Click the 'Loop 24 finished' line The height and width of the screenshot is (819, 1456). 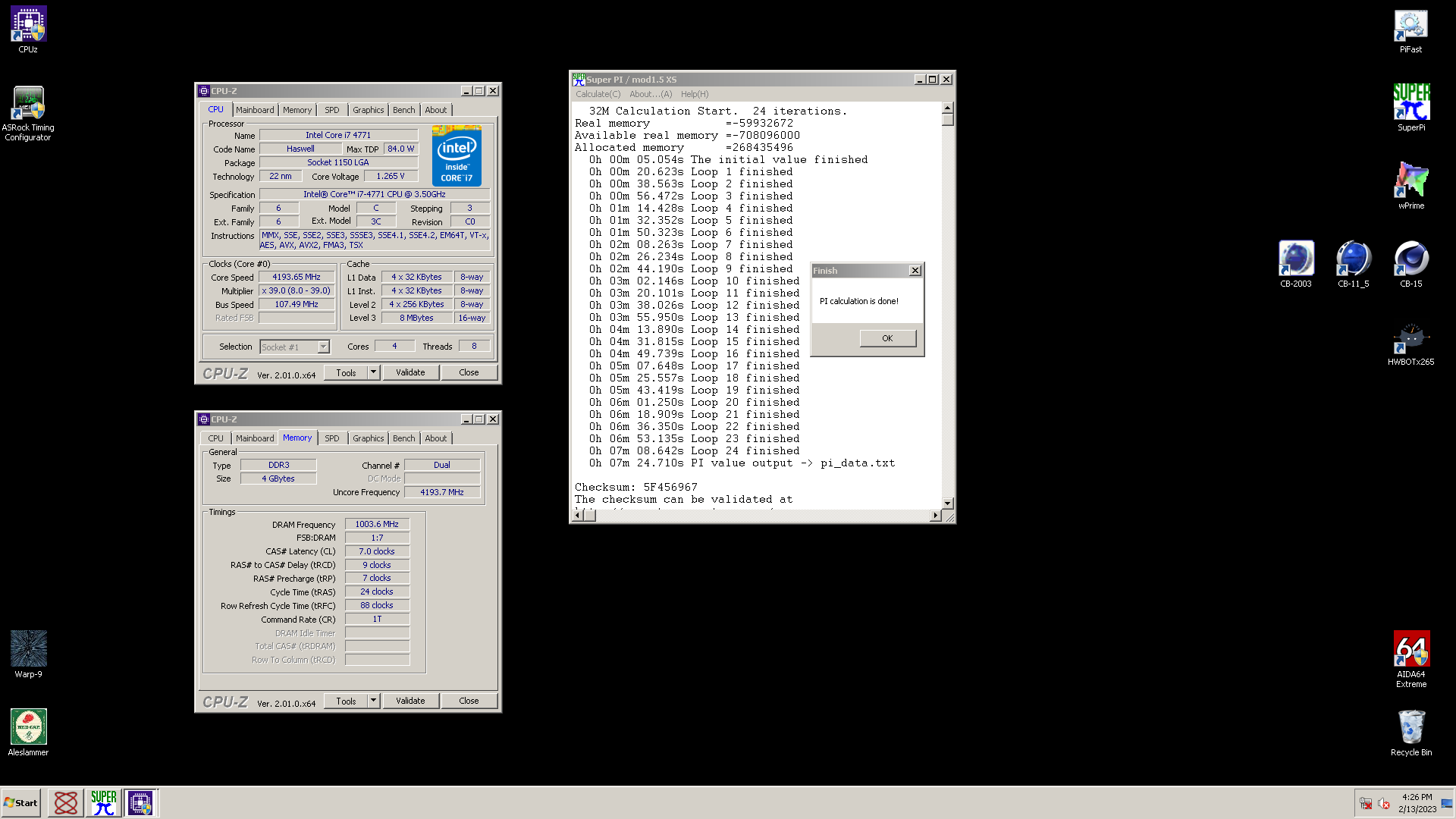[x=745, y=450]
